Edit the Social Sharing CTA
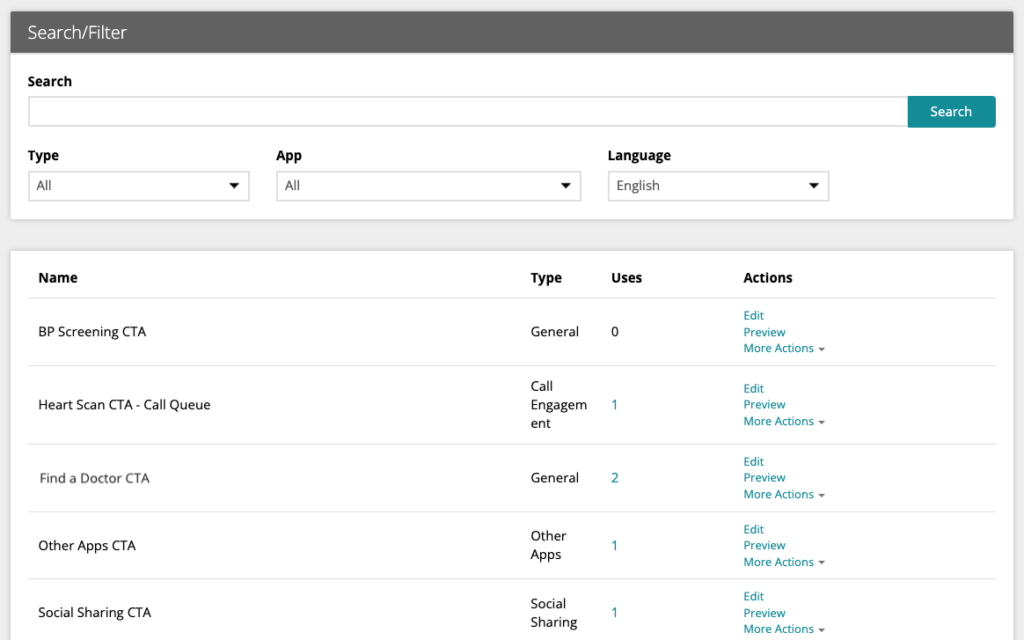 753,596
